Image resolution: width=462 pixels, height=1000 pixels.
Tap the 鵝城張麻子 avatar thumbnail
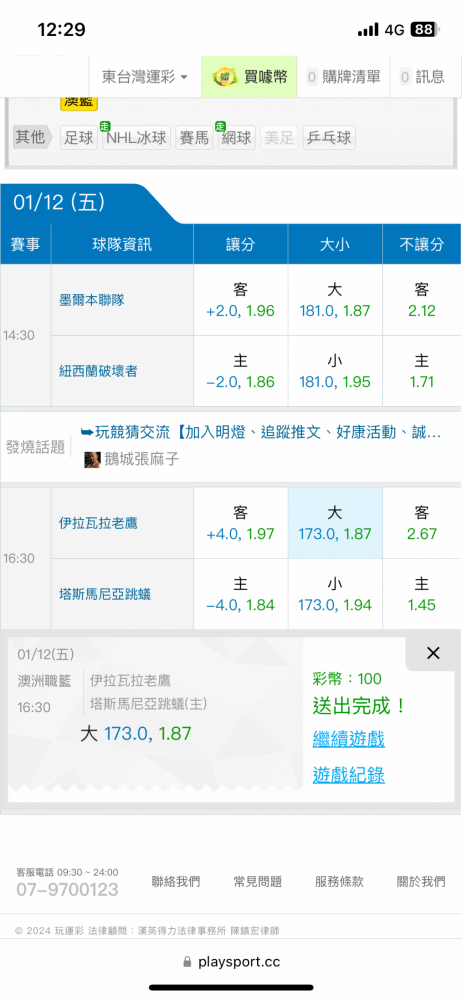click(x=93, y=459)
